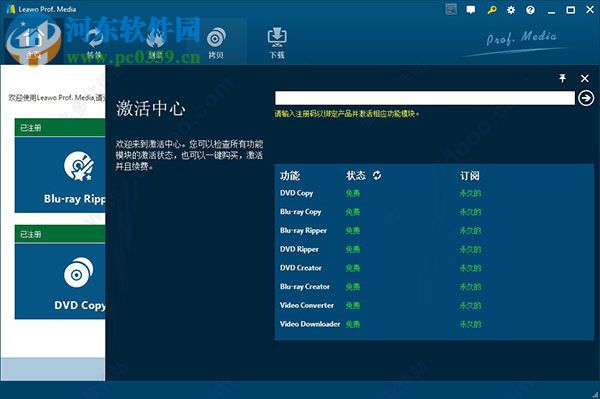Click 已注册 label above DVD Copy tile

tap(31, 234)
